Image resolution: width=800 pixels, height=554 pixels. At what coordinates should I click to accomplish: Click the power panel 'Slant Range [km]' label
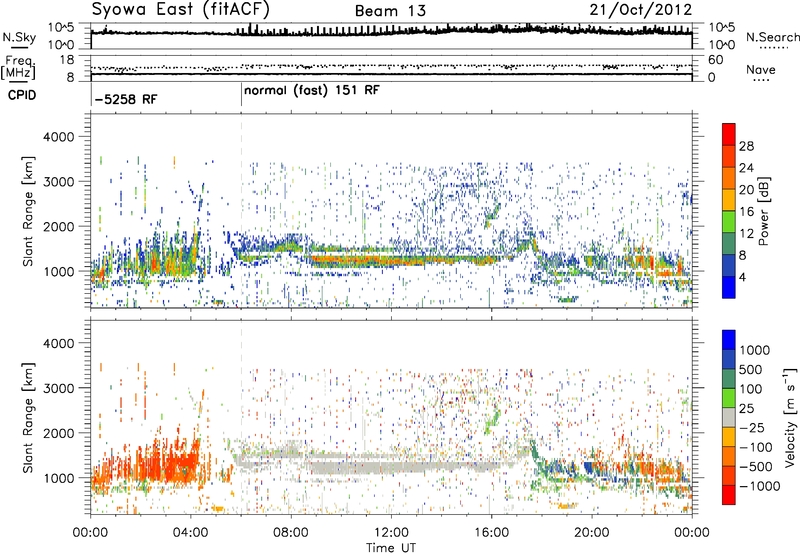28,211
